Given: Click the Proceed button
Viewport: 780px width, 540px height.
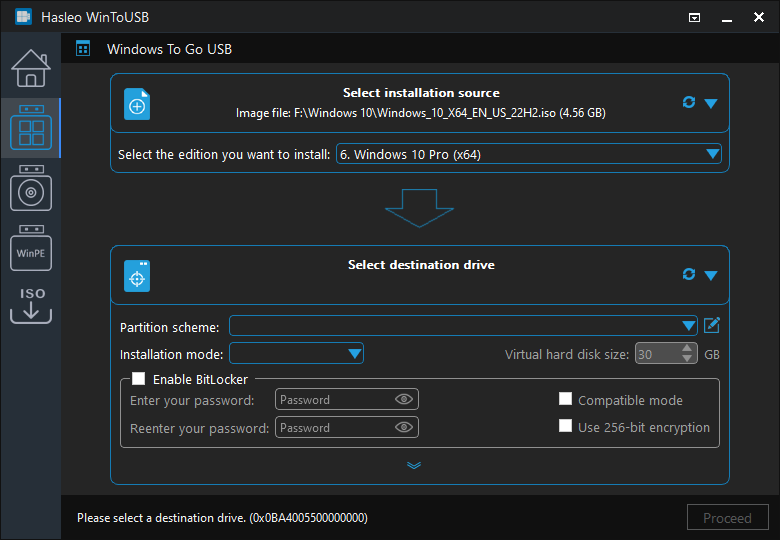Looking at the screenshot, I should [x=727, y=518].
